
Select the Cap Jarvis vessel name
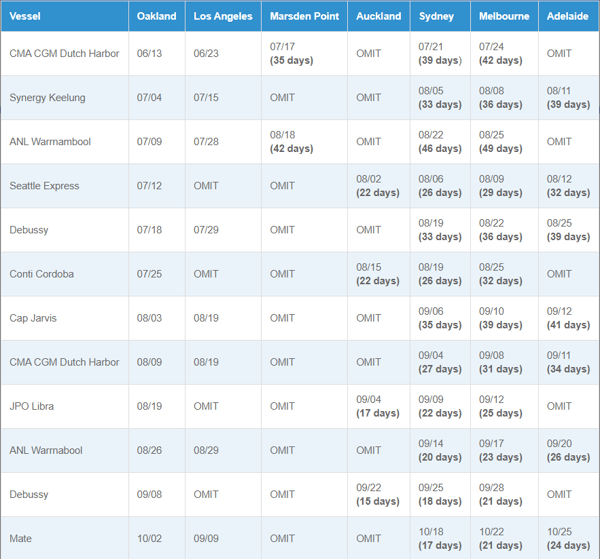33,318
